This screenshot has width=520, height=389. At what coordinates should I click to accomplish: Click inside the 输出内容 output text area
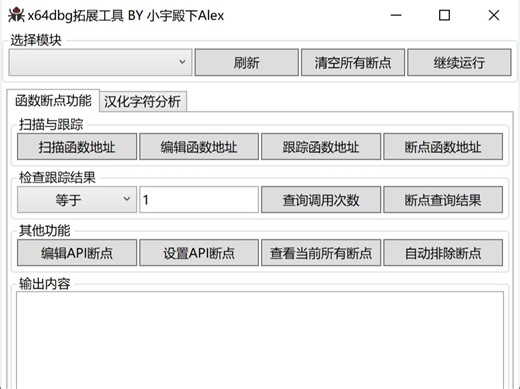tap(260, 340)
